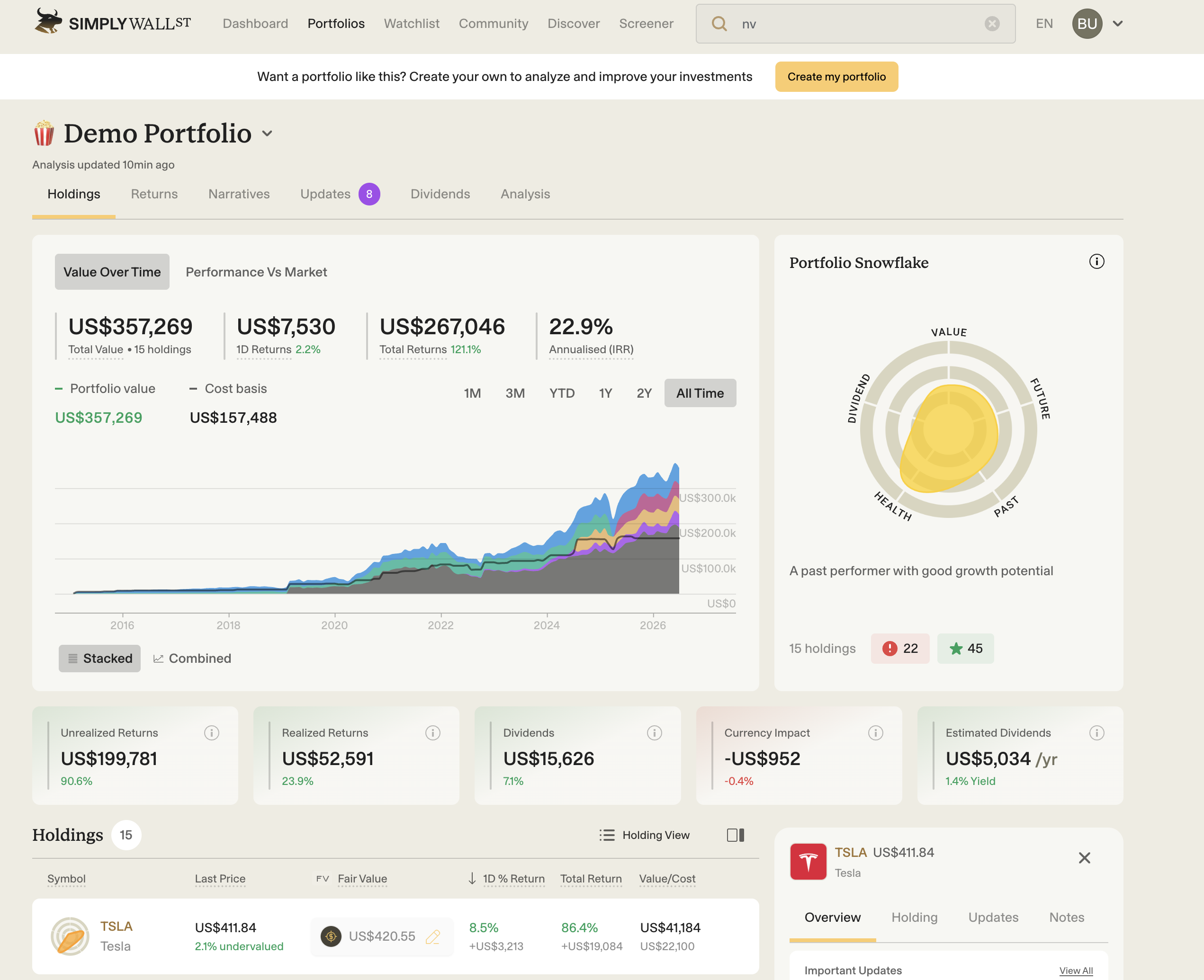Switch to the Dividends tab
1204x980 pixels.
(440, 194)
